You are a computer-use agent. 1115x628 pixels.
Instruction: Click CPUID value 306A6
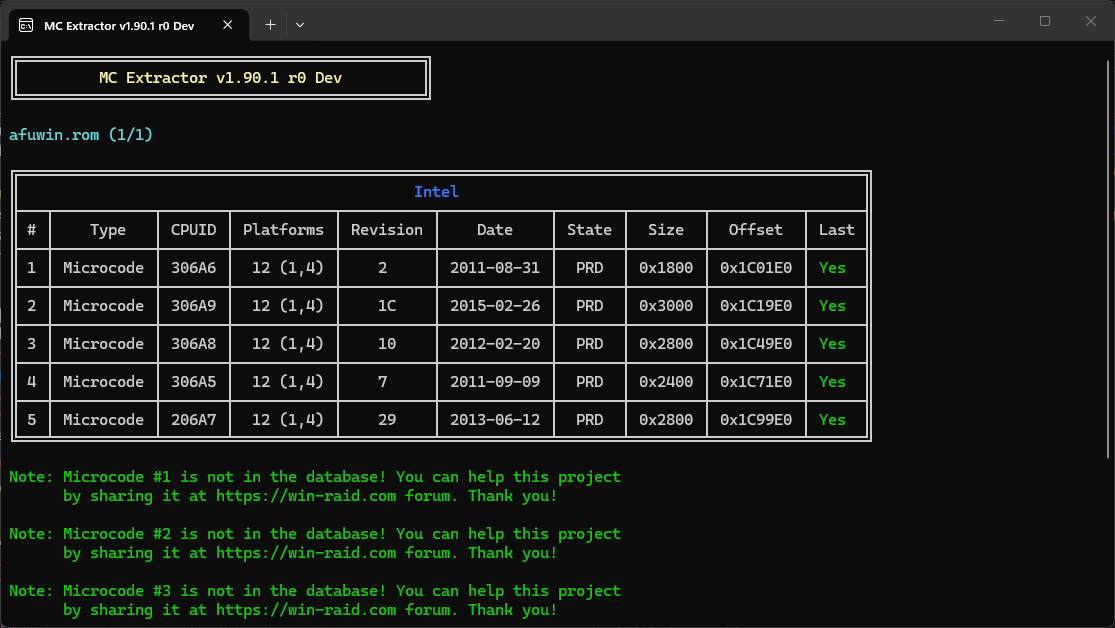(193, 267)
